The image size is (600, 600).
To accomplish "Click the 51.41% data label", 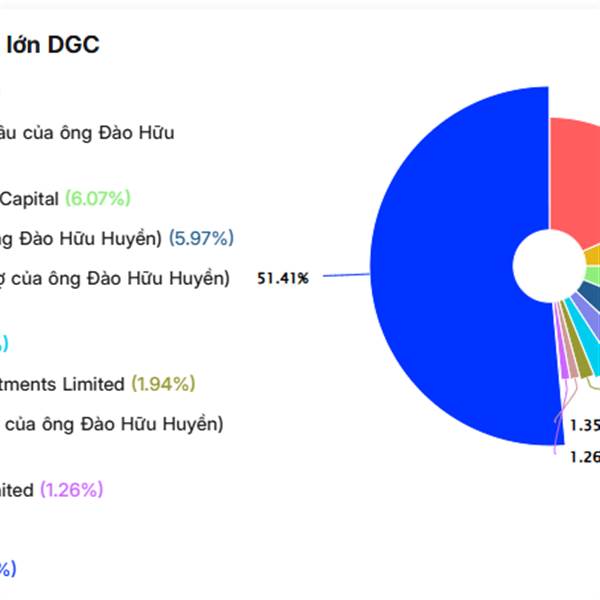I will pyautogui.click(x=283, y=278).
